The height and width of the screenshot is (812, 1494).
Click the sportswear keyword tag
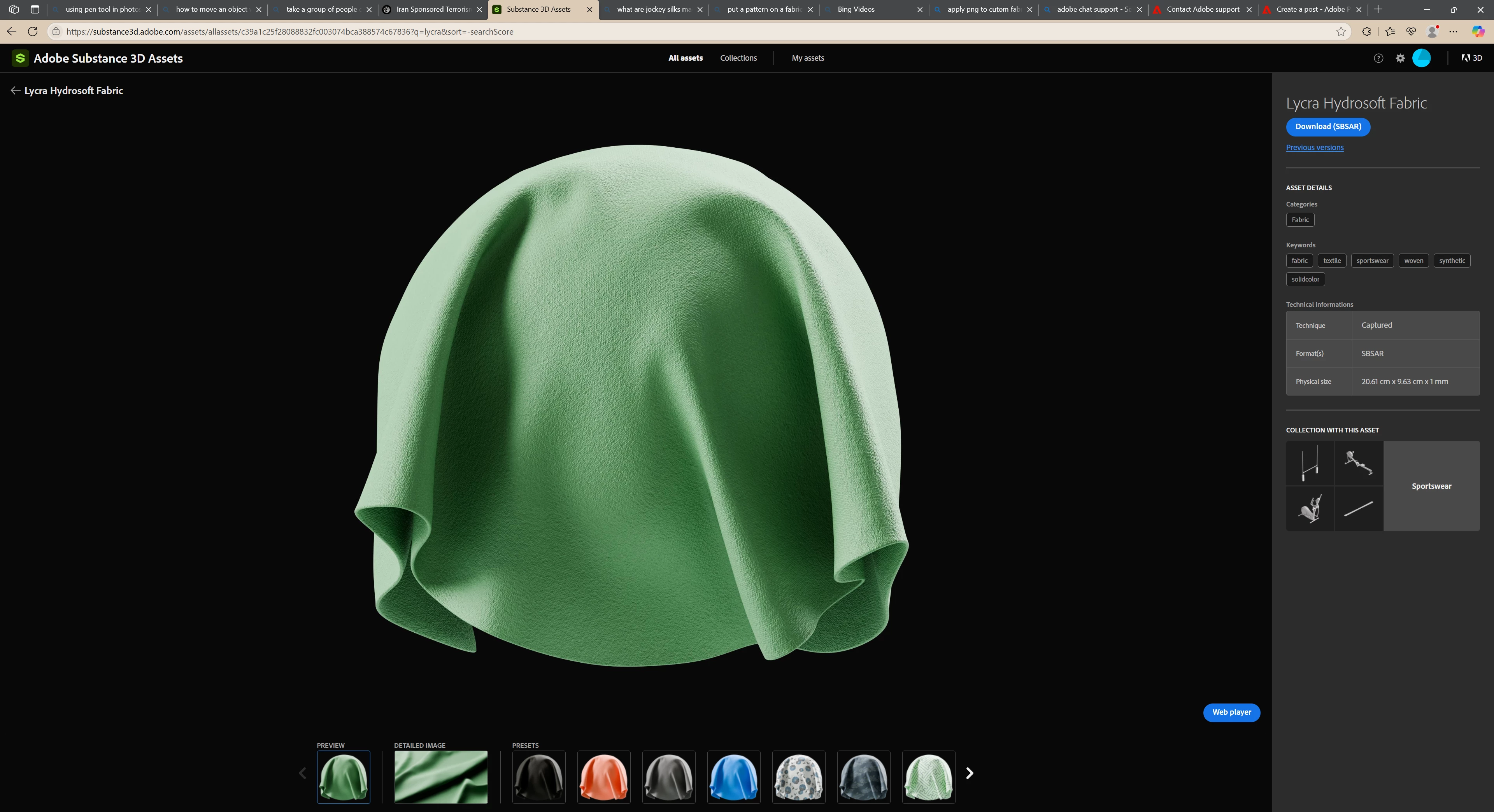click(x=1372, y=261)
